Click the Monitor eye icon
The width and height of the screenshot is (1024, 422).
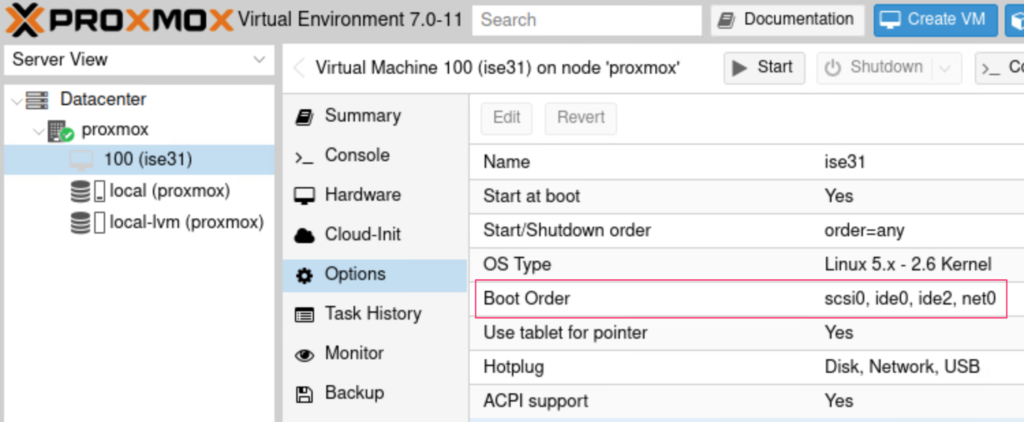[304, 355]
